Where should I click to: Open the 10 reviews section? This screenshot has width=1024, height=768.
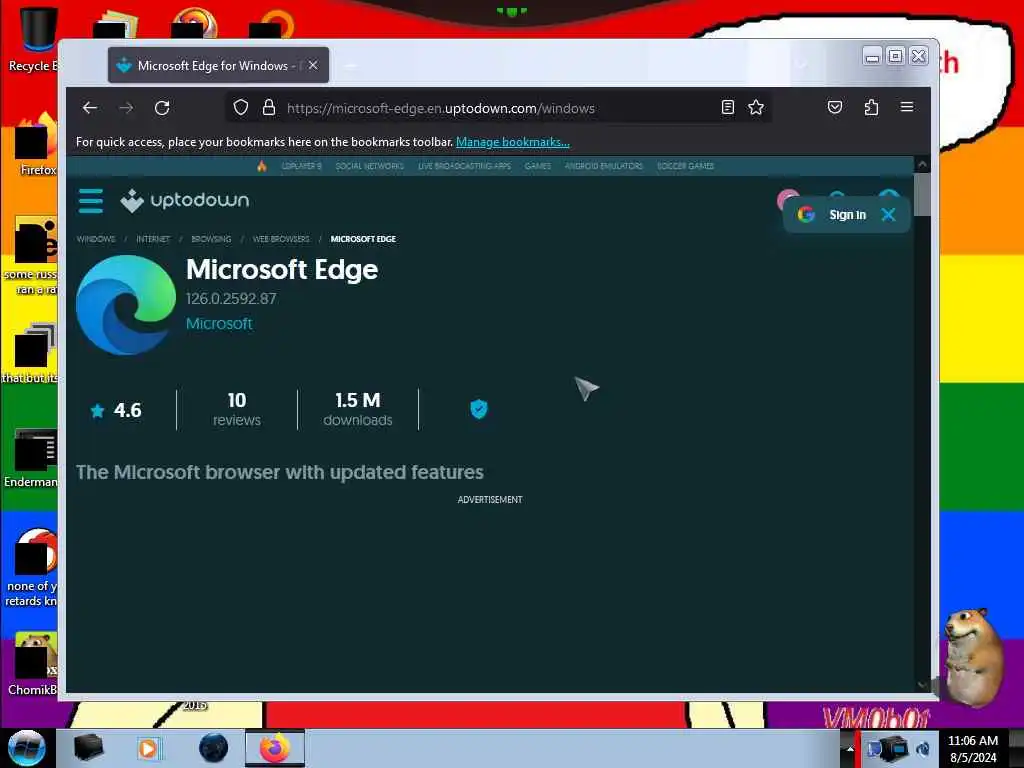(x=236, y=409)
